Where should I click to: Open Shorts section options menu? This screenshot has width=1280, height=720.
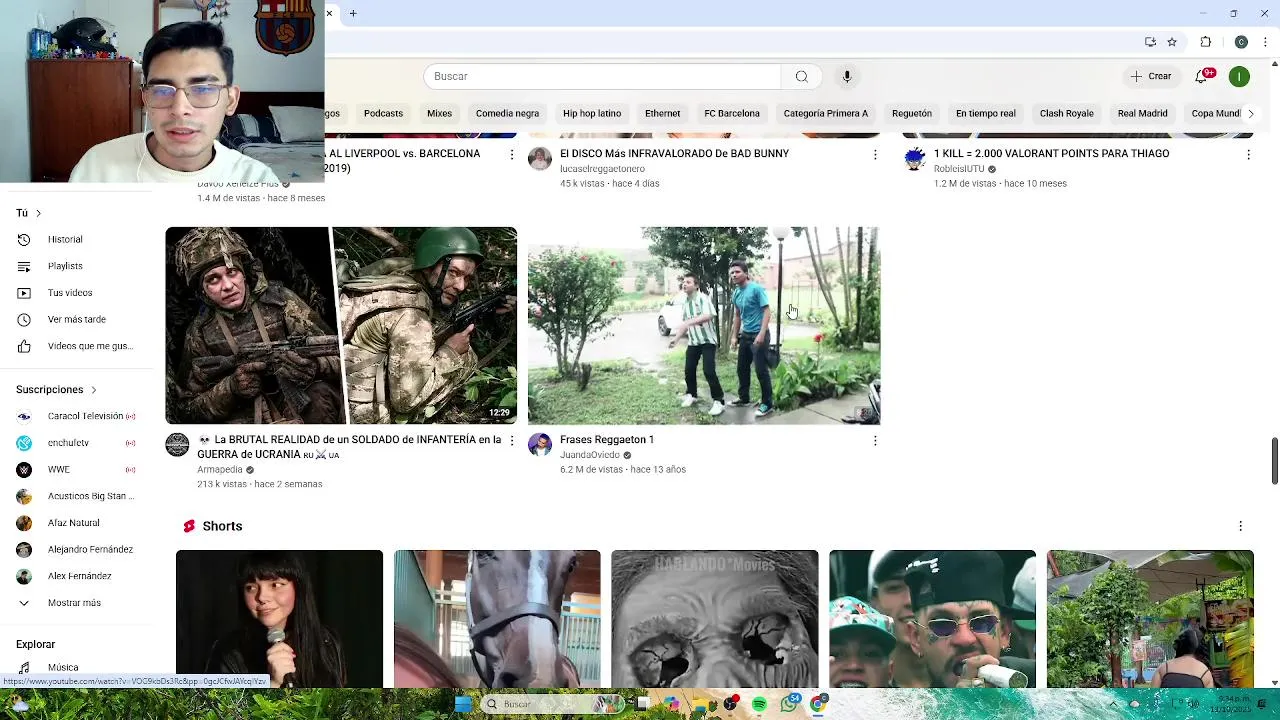(x=1240, y=526)
